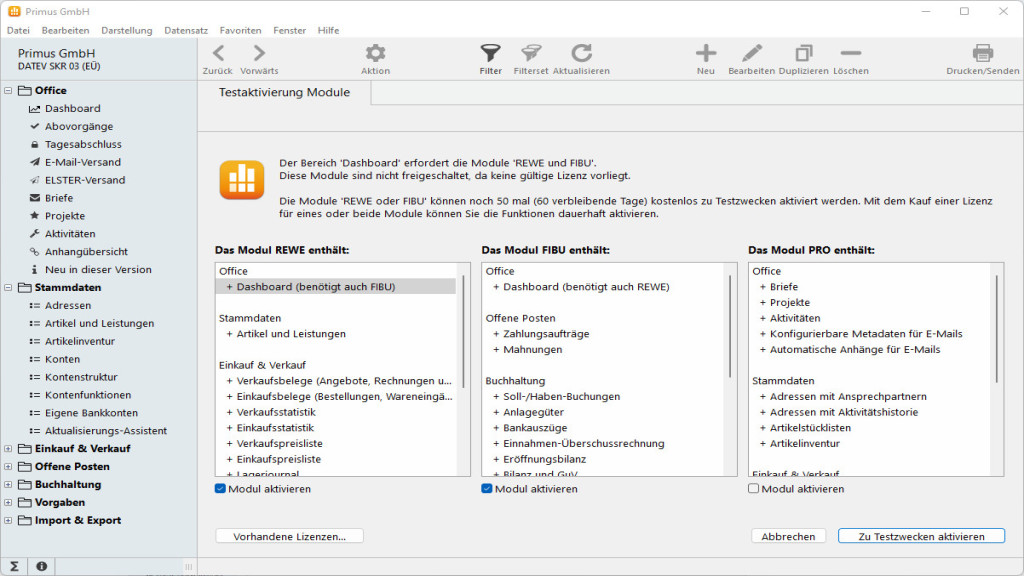Click the Duplizieren toolbar icon

coord(803,54)
